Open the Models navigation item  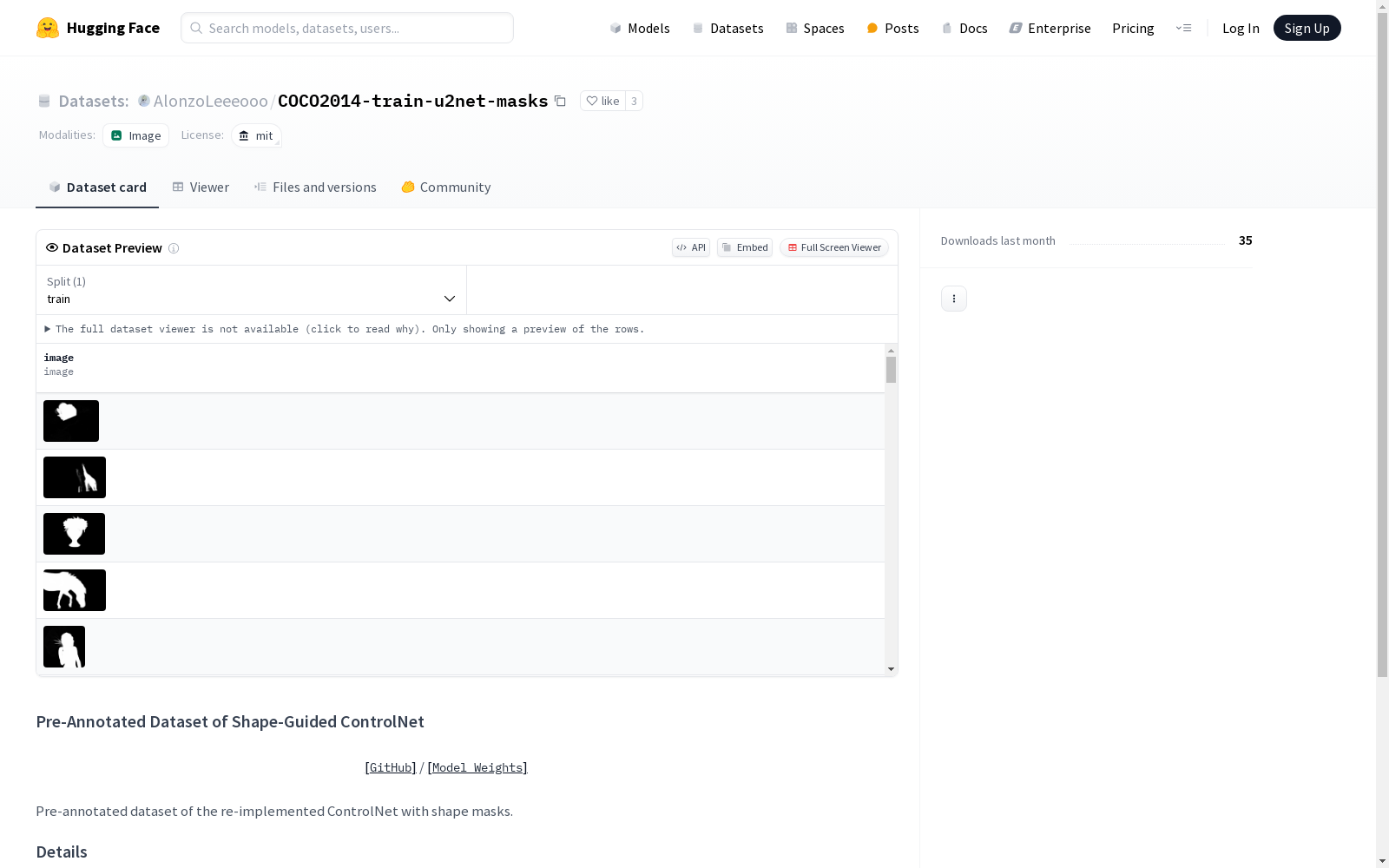pos(640,28)
